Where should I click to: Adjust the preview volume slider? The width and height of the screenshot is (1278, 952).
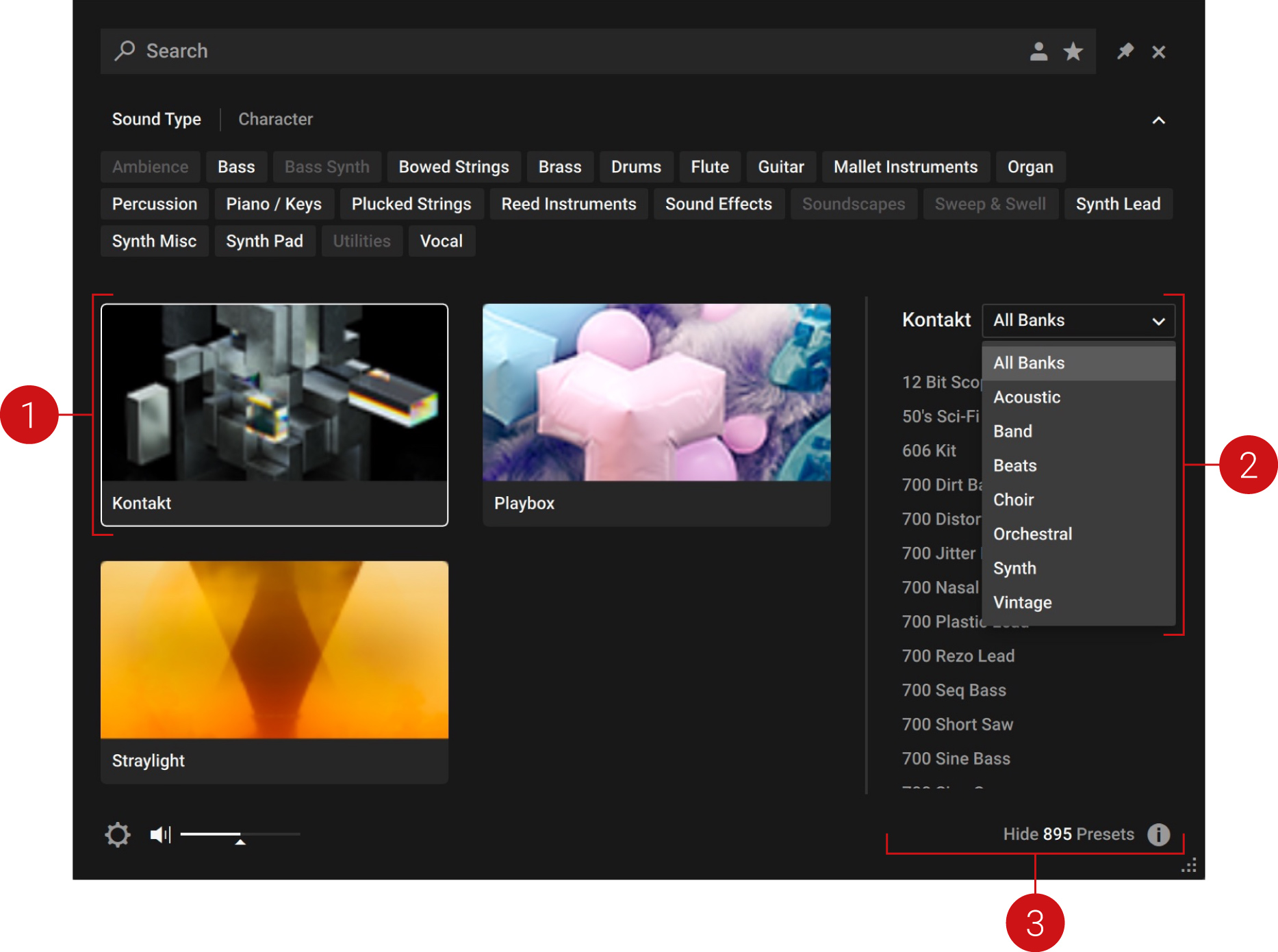[x=240, y=834]
